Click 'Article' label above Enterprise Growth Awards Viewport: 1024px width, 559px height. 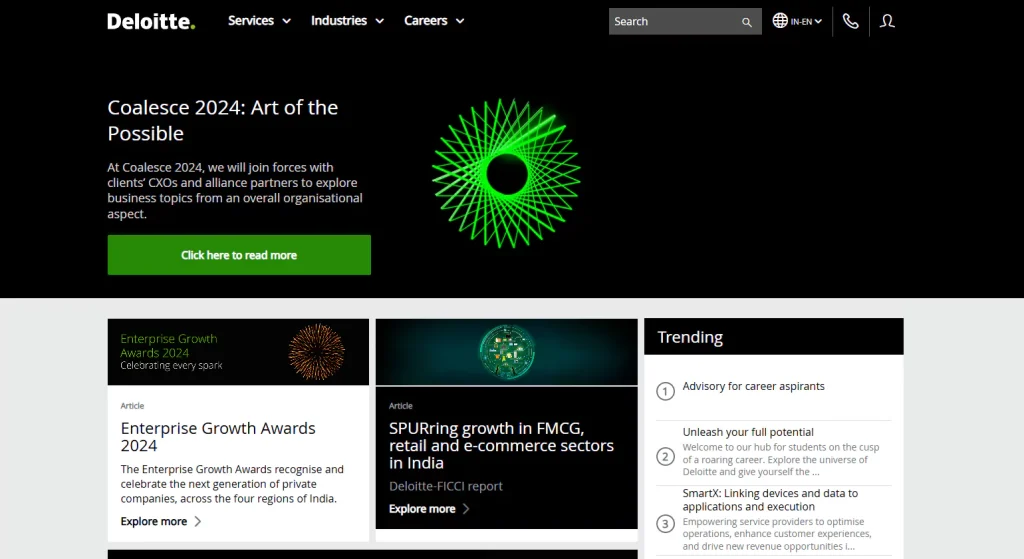tap(132, 406)
